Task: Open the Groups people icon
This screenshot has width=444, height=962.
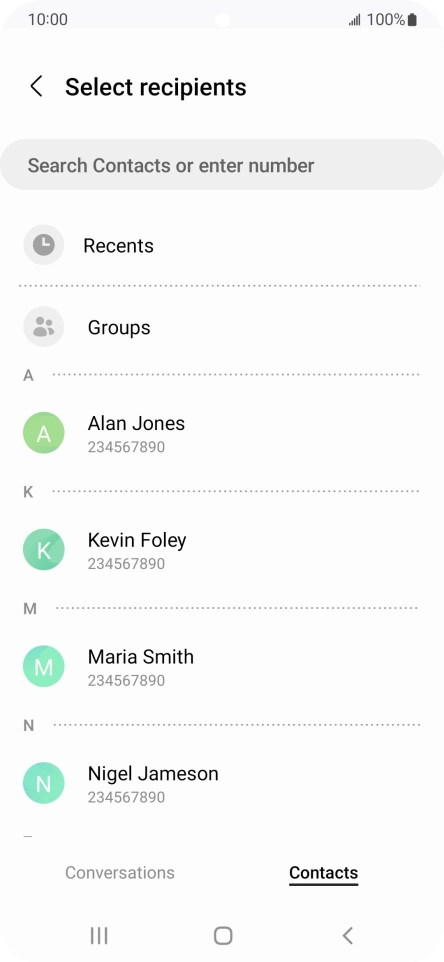Action: pos(44,326)
